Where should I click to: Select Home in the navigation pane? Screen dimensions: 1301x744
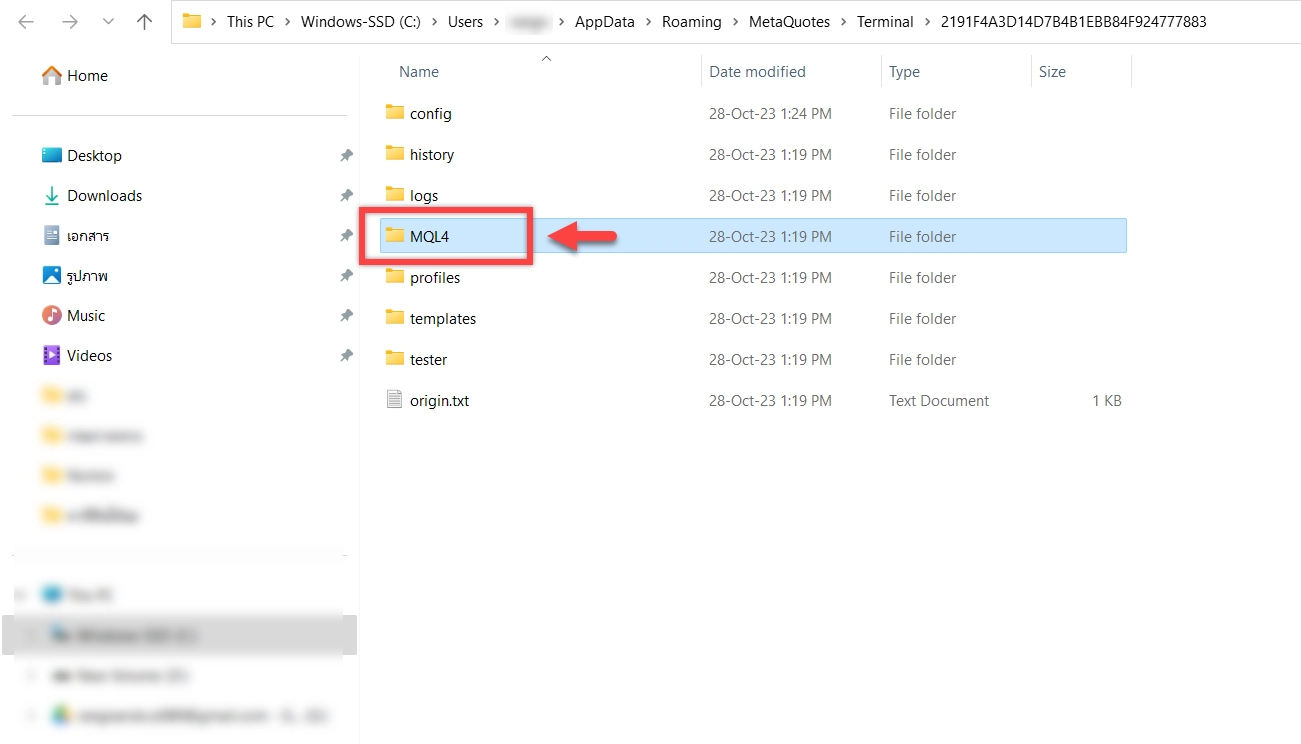click(x=87, y=76)
